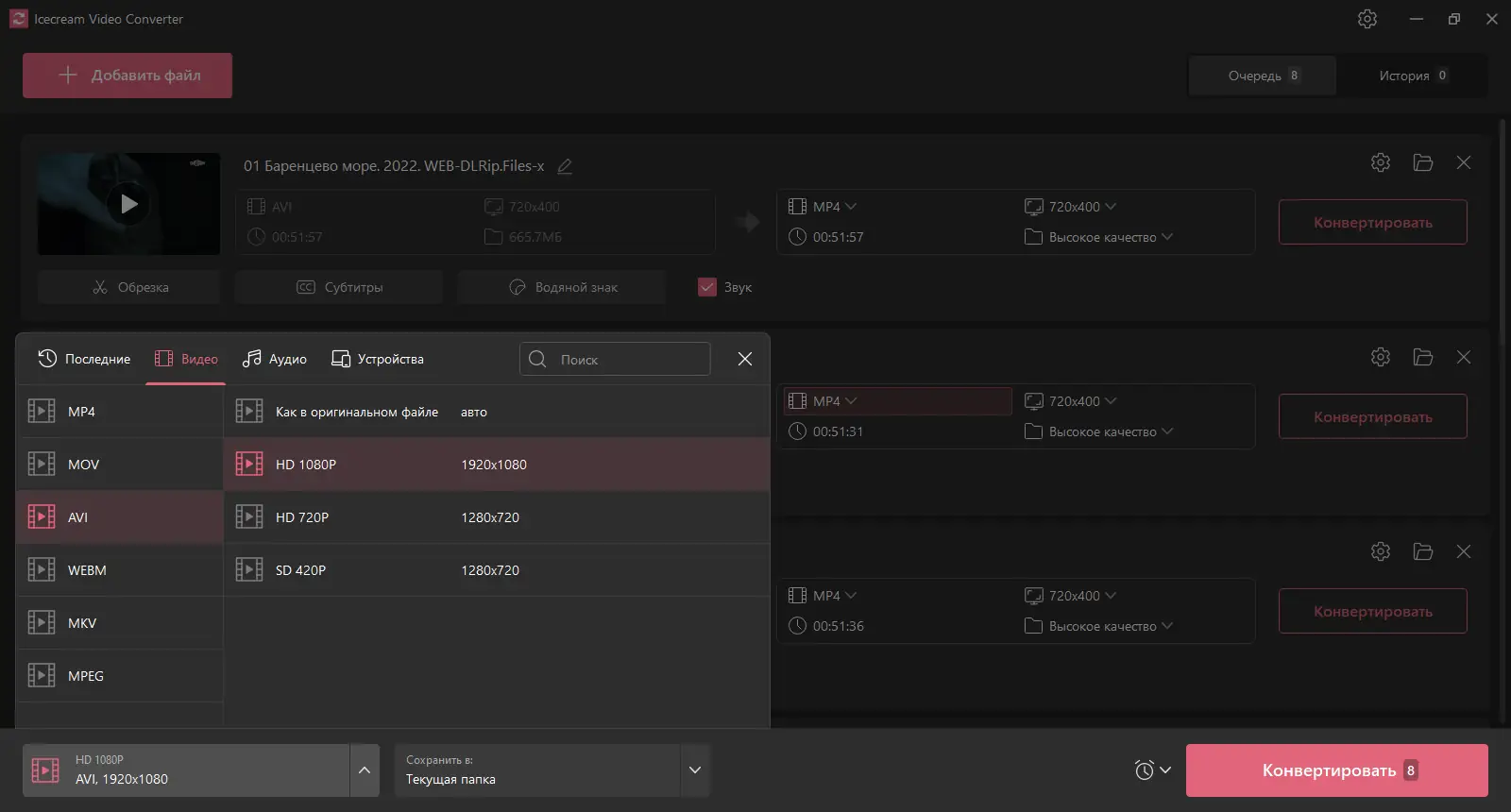This screenshot has height=812, width=1511.
Task: Select MKV in the format list
Action: [120, 623]
